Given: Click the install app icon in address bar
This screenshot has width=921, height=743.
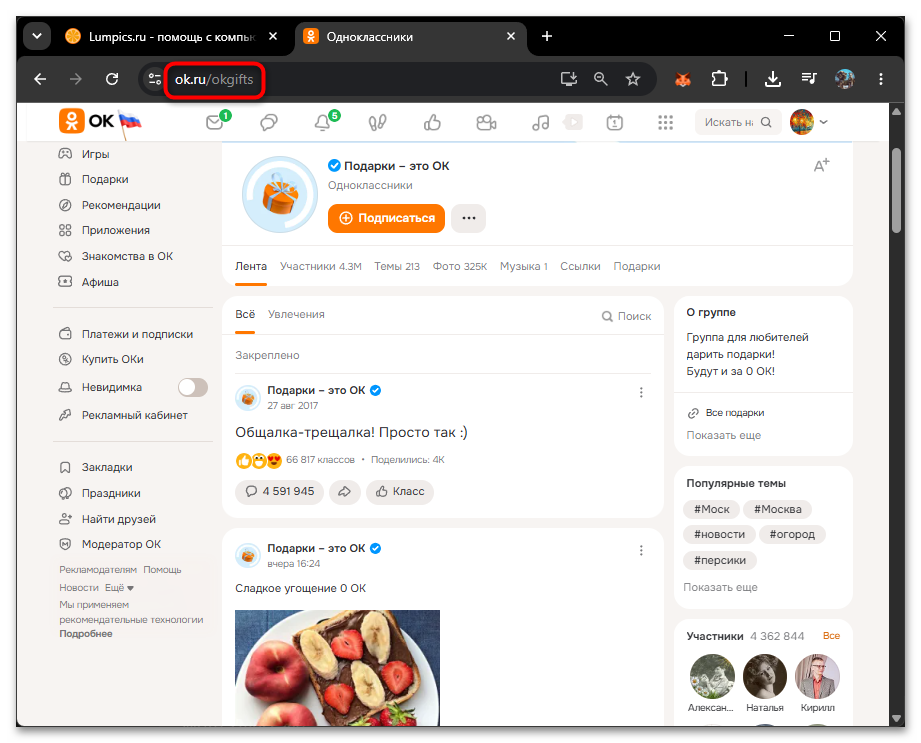Looking at the screenshot, I should (x=569, y=79).
